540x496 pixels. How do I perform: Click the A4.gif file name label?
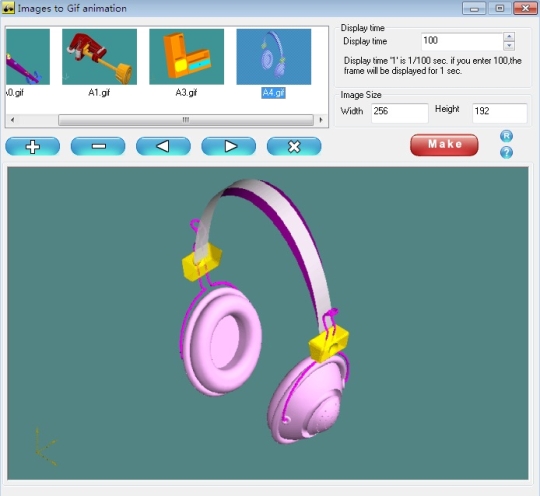[273, 93]
